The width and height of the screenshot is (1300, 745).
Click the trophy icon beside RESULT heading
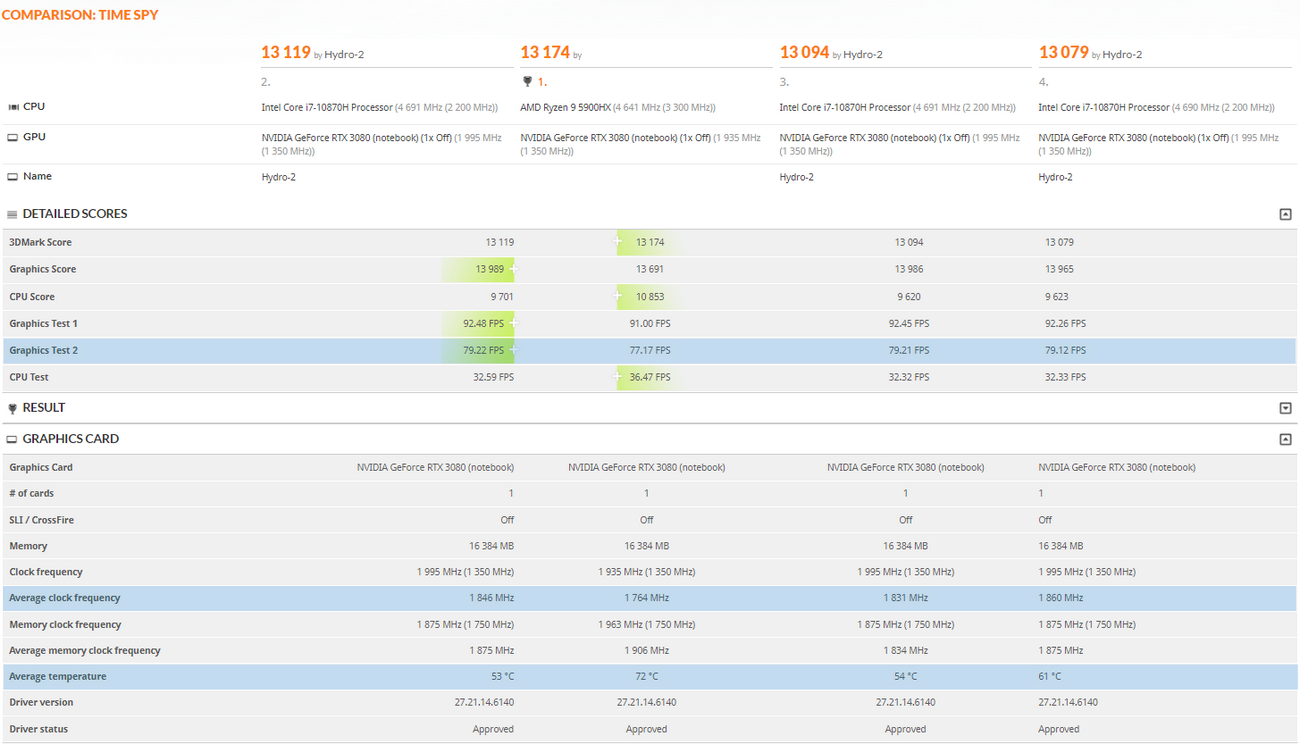[x=12, y=408]
